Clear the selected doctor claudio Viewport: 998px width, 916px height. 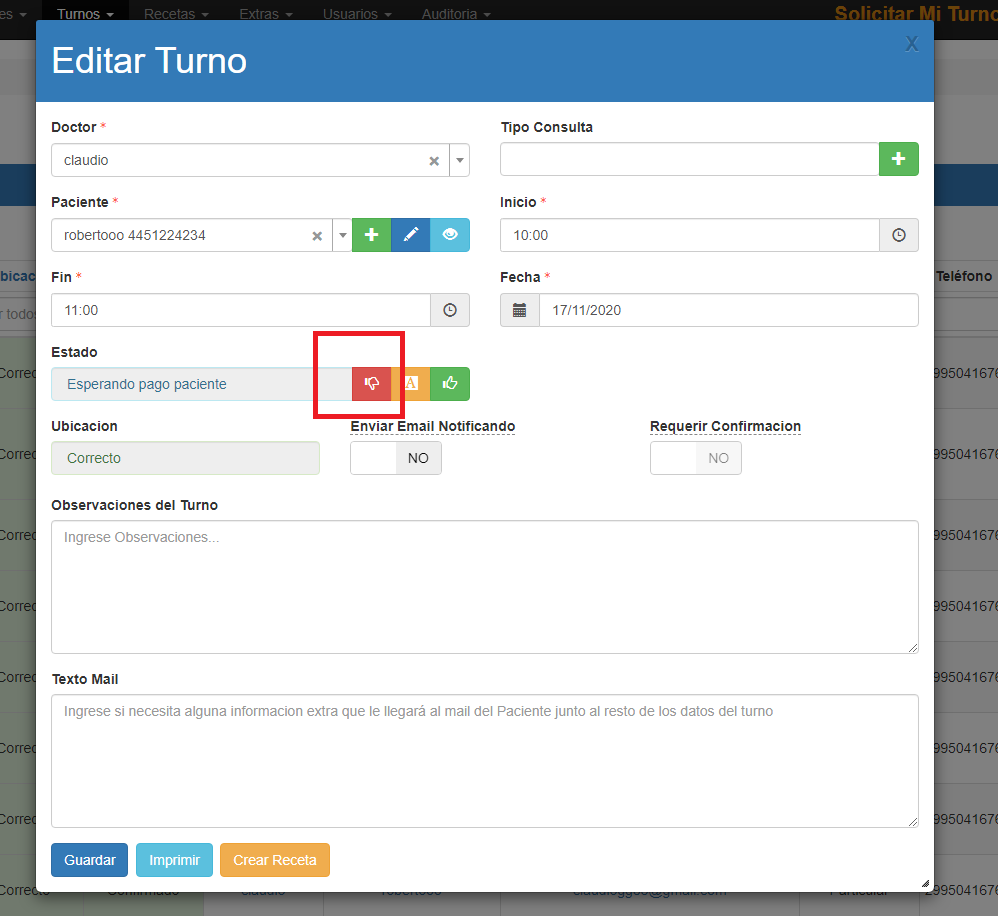[x=434, y=161]
